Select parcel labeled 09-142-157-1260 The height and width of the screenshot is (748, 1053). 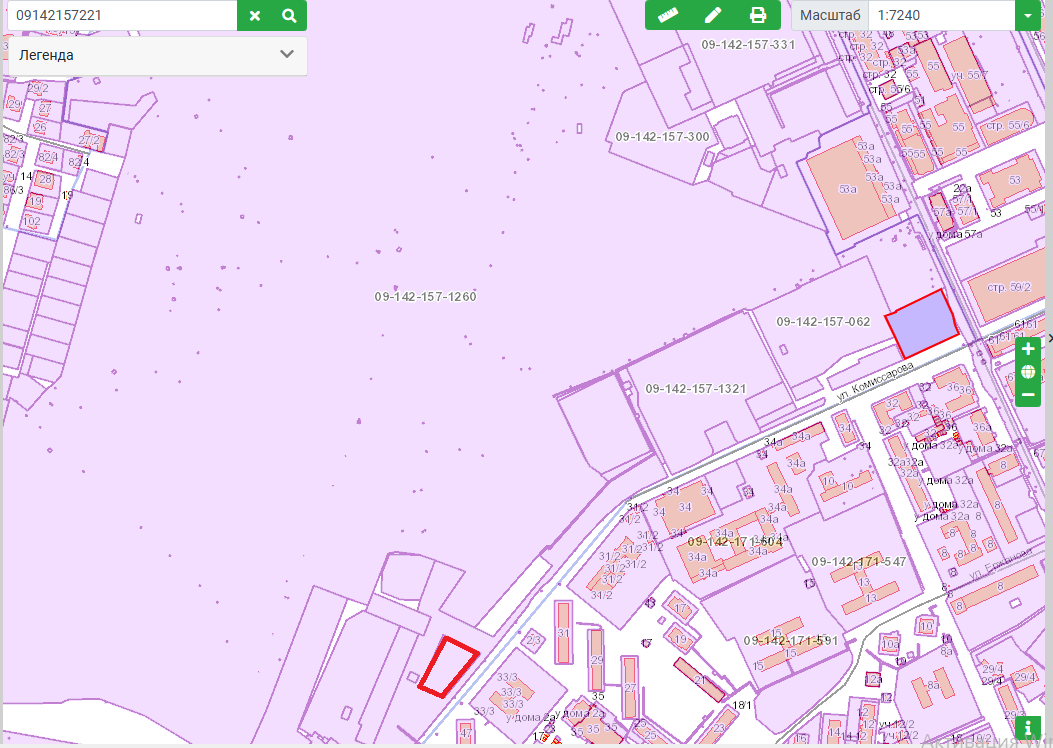click(x=425, y=297)
